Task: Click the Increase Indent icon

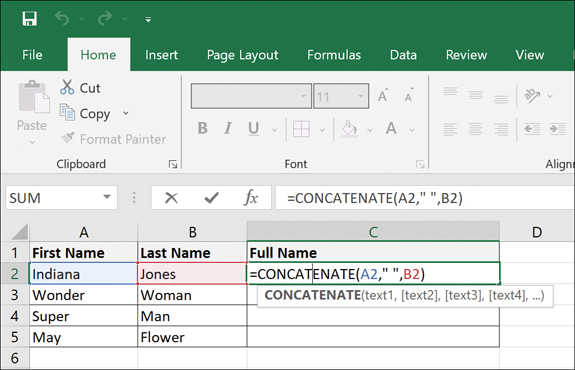Action: click(x=557, y=129)
